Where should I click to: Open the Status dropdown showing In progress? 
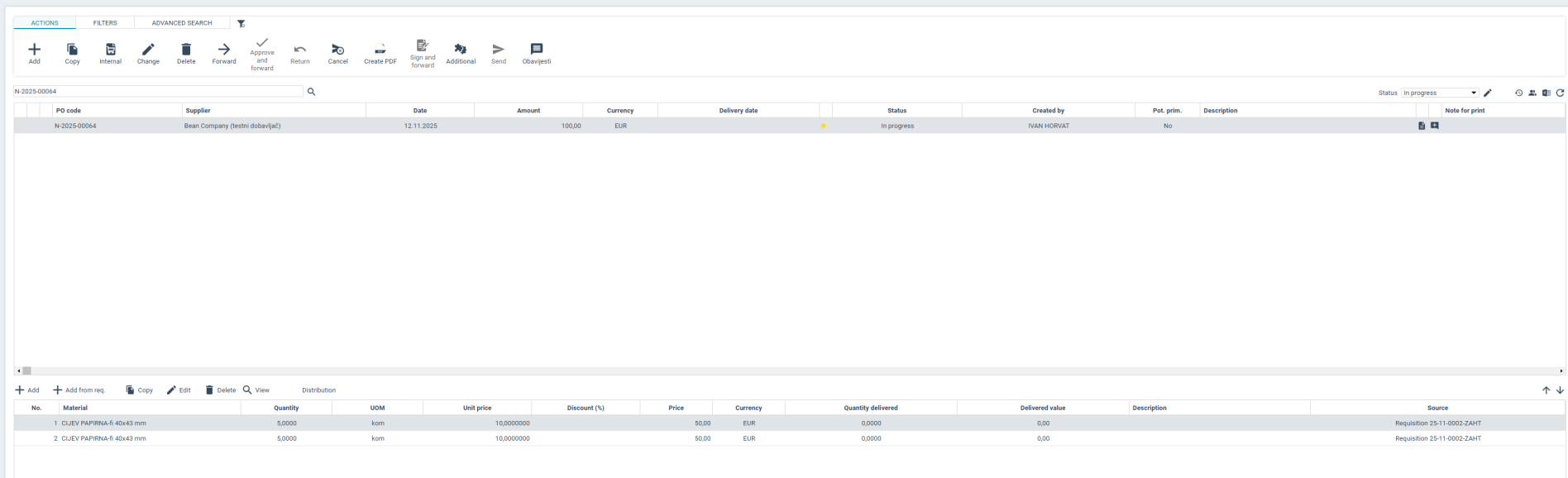(1440, 93)
